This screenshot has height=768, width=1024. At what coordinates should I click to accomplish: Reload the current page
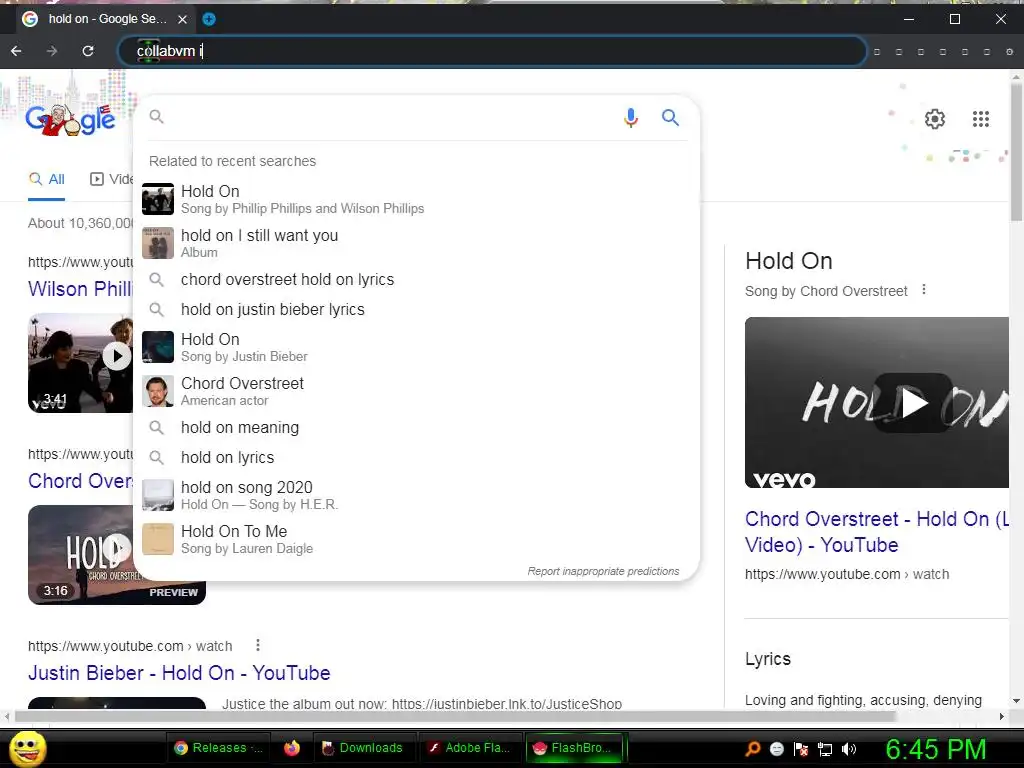88,51
